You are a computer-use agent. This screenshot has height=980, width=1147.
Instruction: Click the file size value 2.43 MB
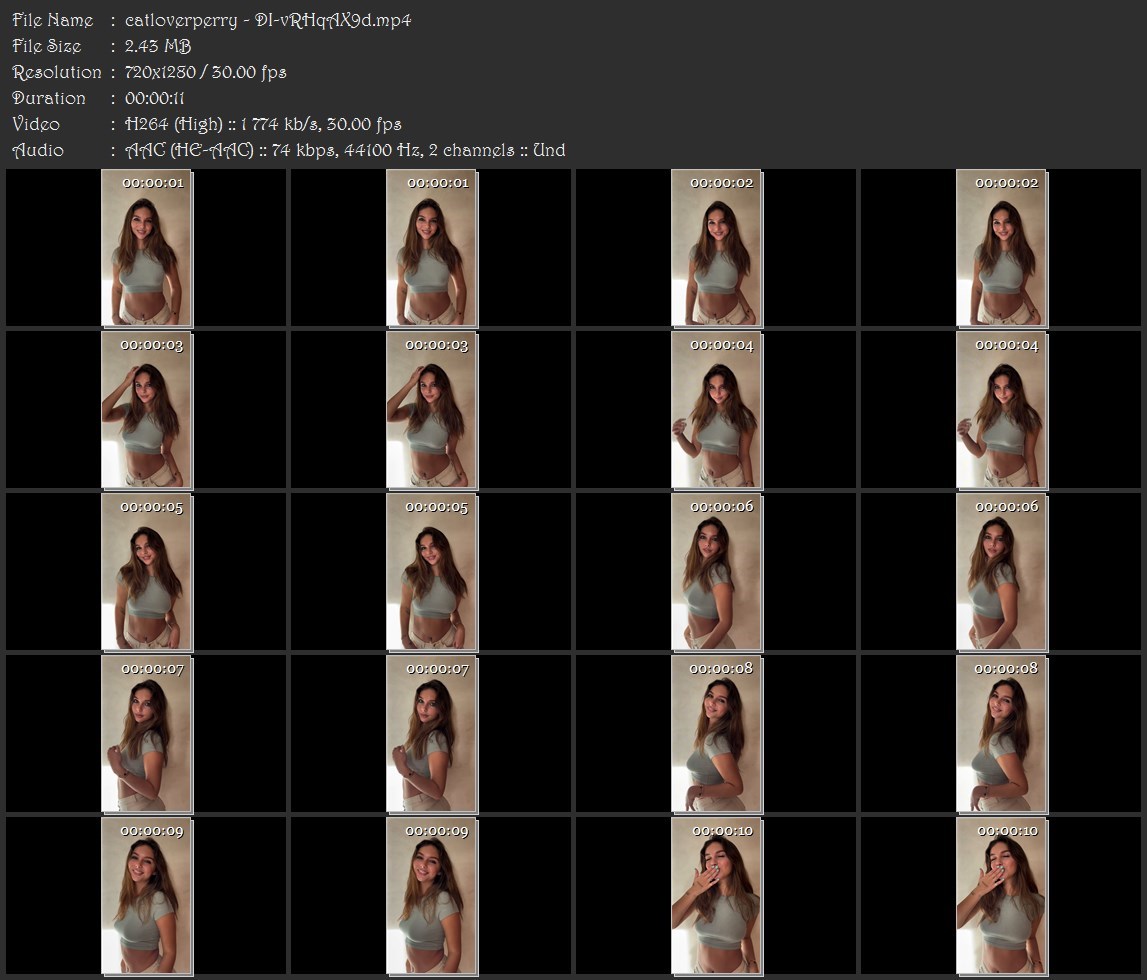(x=157, y=46)
